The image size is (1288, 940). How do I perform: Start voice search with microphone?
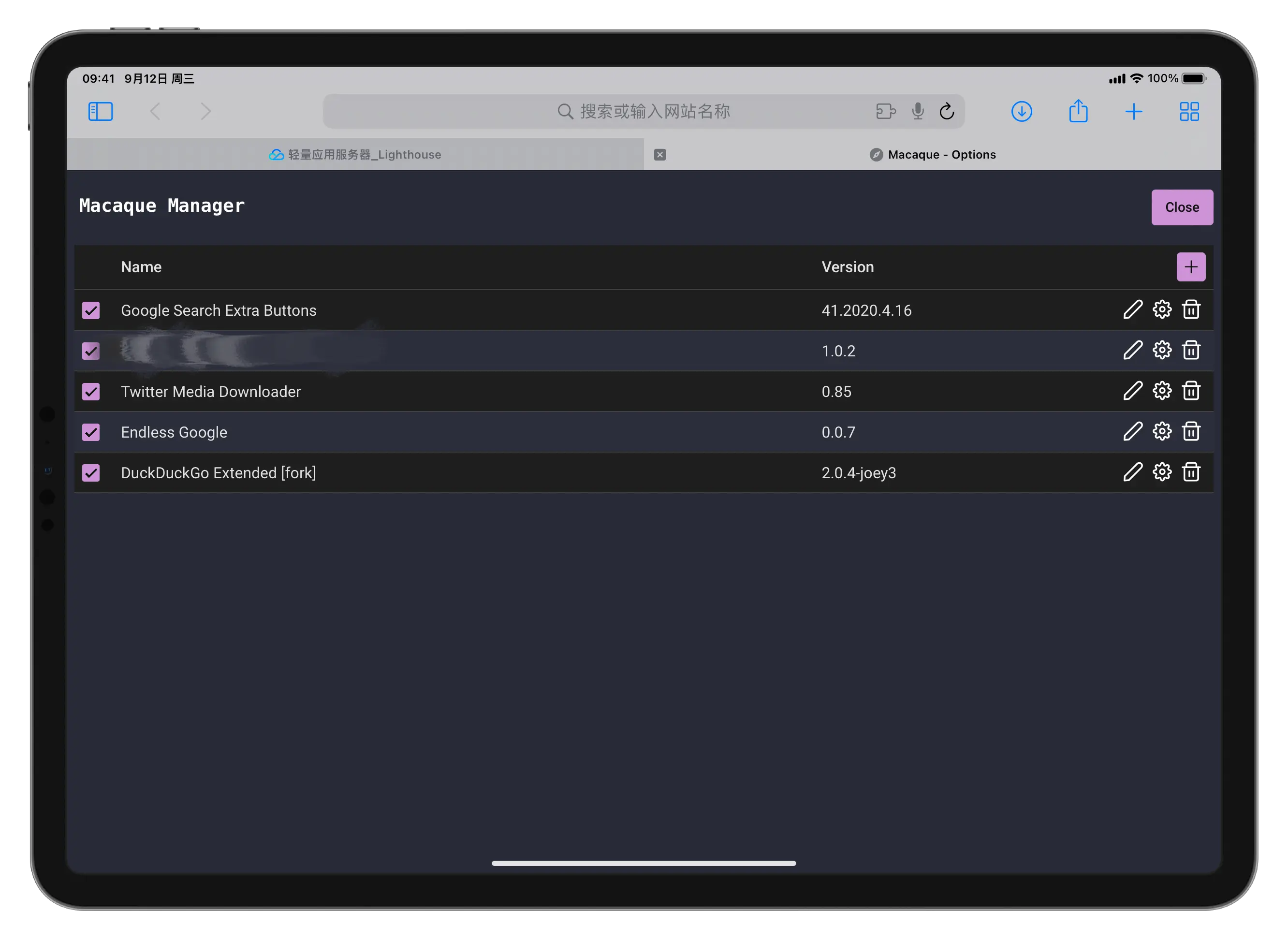point(918,111)
